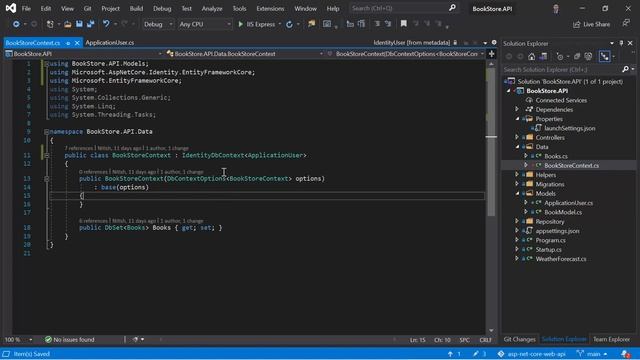Open the 100 % zoom level dropdown
Screen dimensions: 640x360
31,340
